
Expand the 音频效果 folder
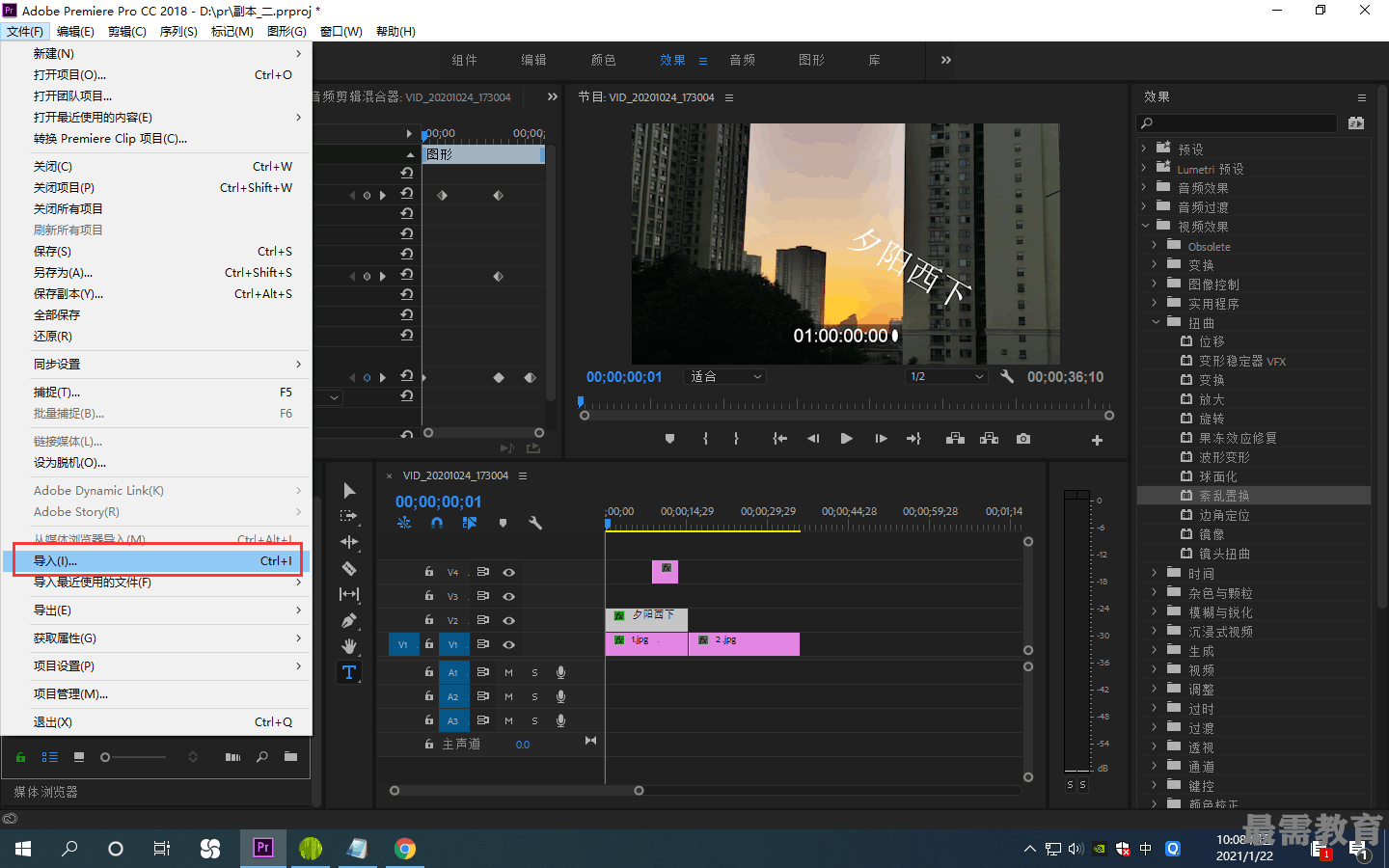click(1144, 187)
